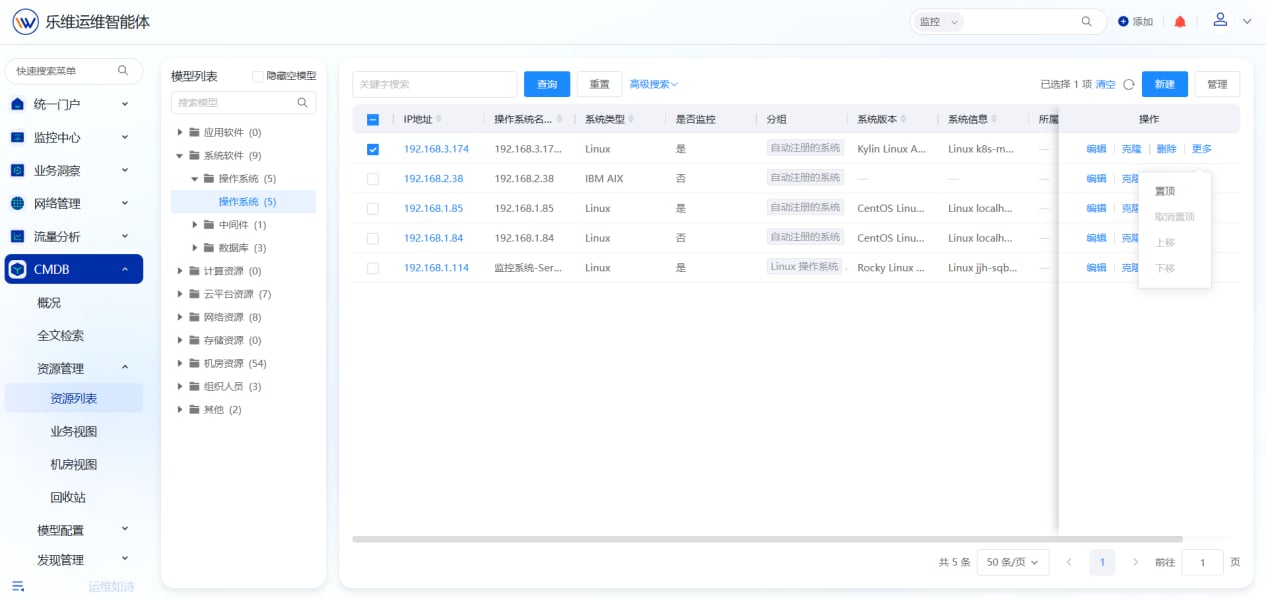The image size is (1266, 600).
Task: Open 回收站 menu item
Action: coord(68,498)
